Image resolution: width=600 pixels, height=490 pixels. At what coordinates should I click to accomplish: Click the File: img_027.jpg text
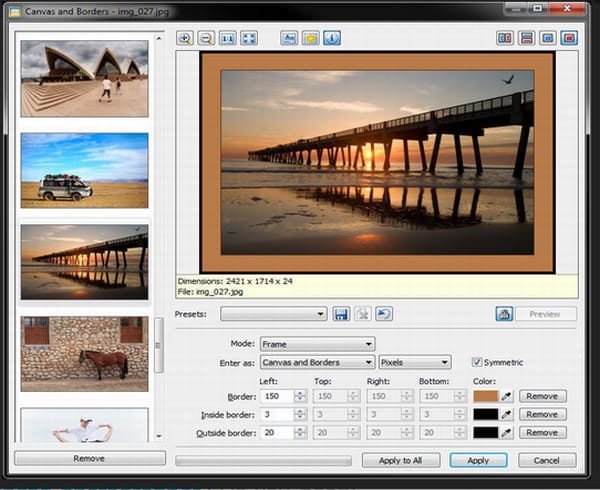pos(210,292)
